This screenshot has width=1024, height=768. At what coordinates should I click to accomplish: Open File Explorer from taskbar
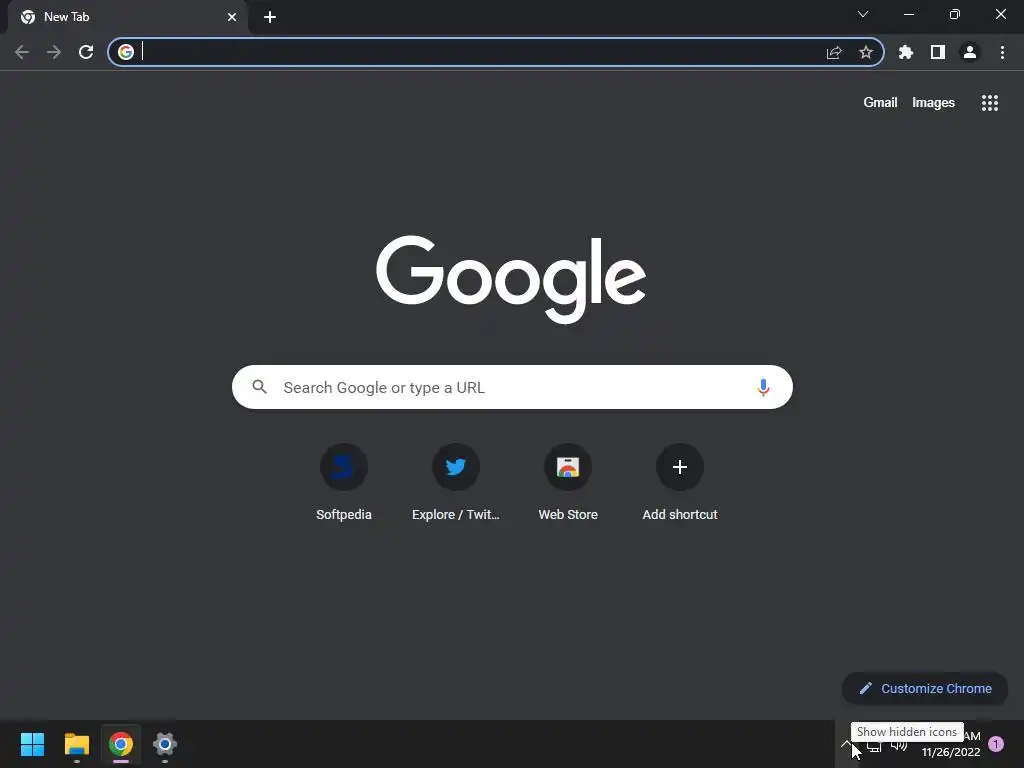(76, 744)
